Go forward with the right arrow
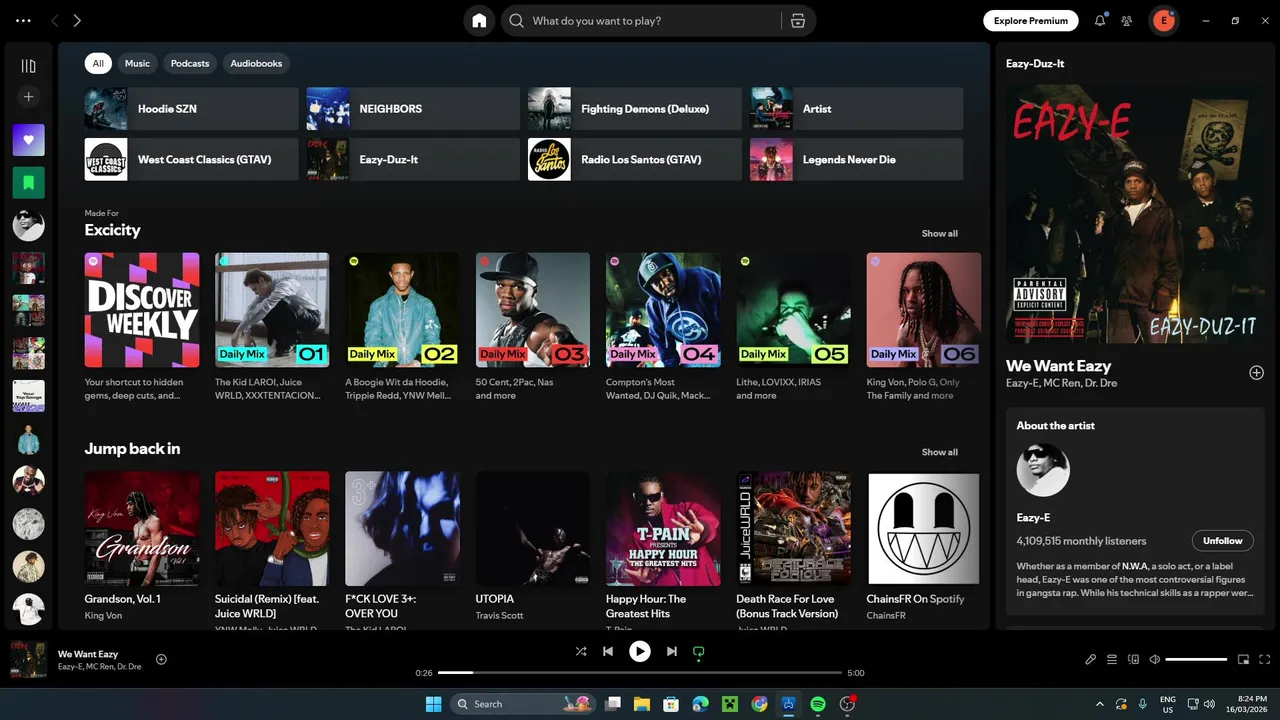The height and width of the screenshot is (720, 1280). (x=77, y=20)
